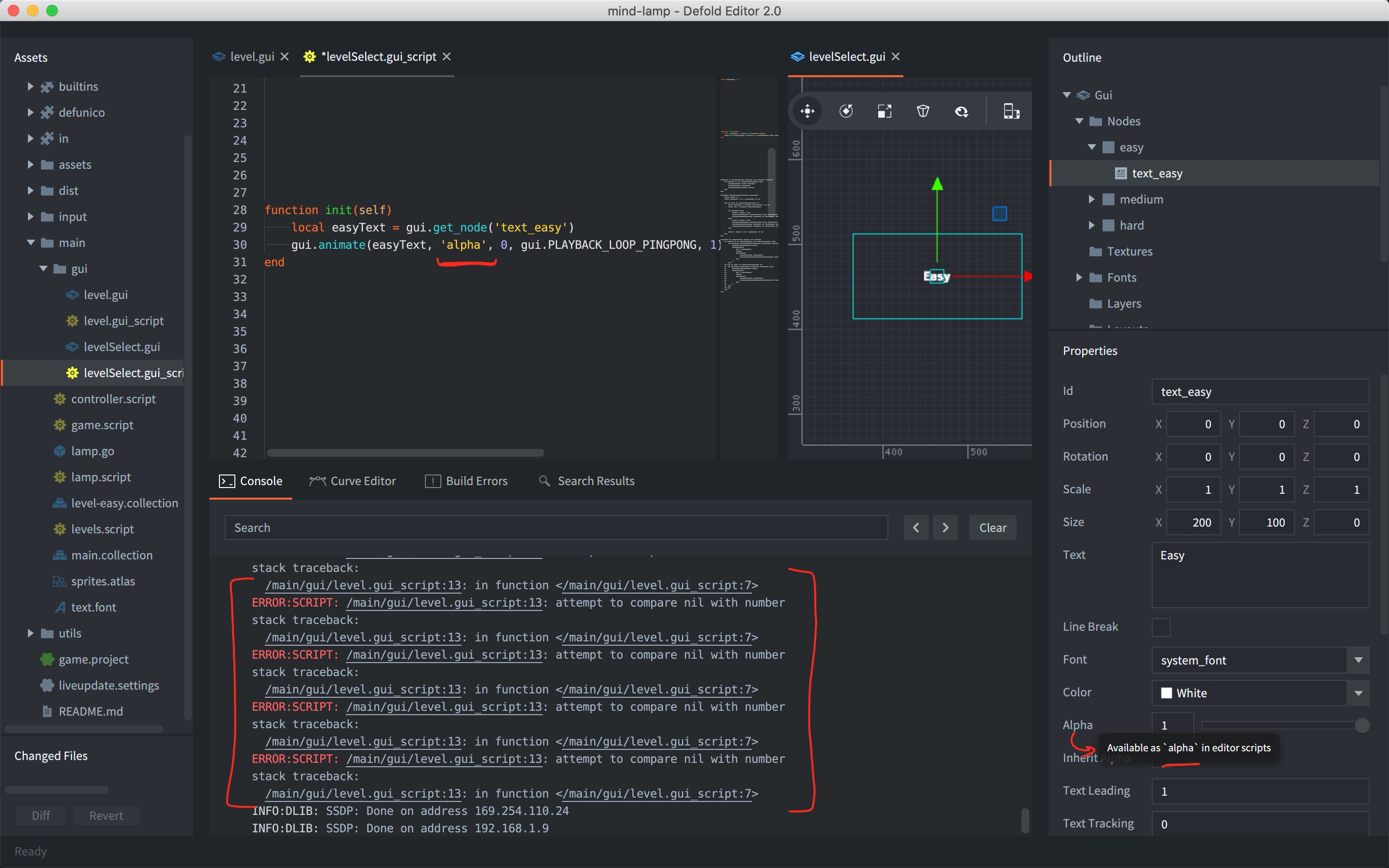Click the Build Errors icon

(x=433, y=481)
